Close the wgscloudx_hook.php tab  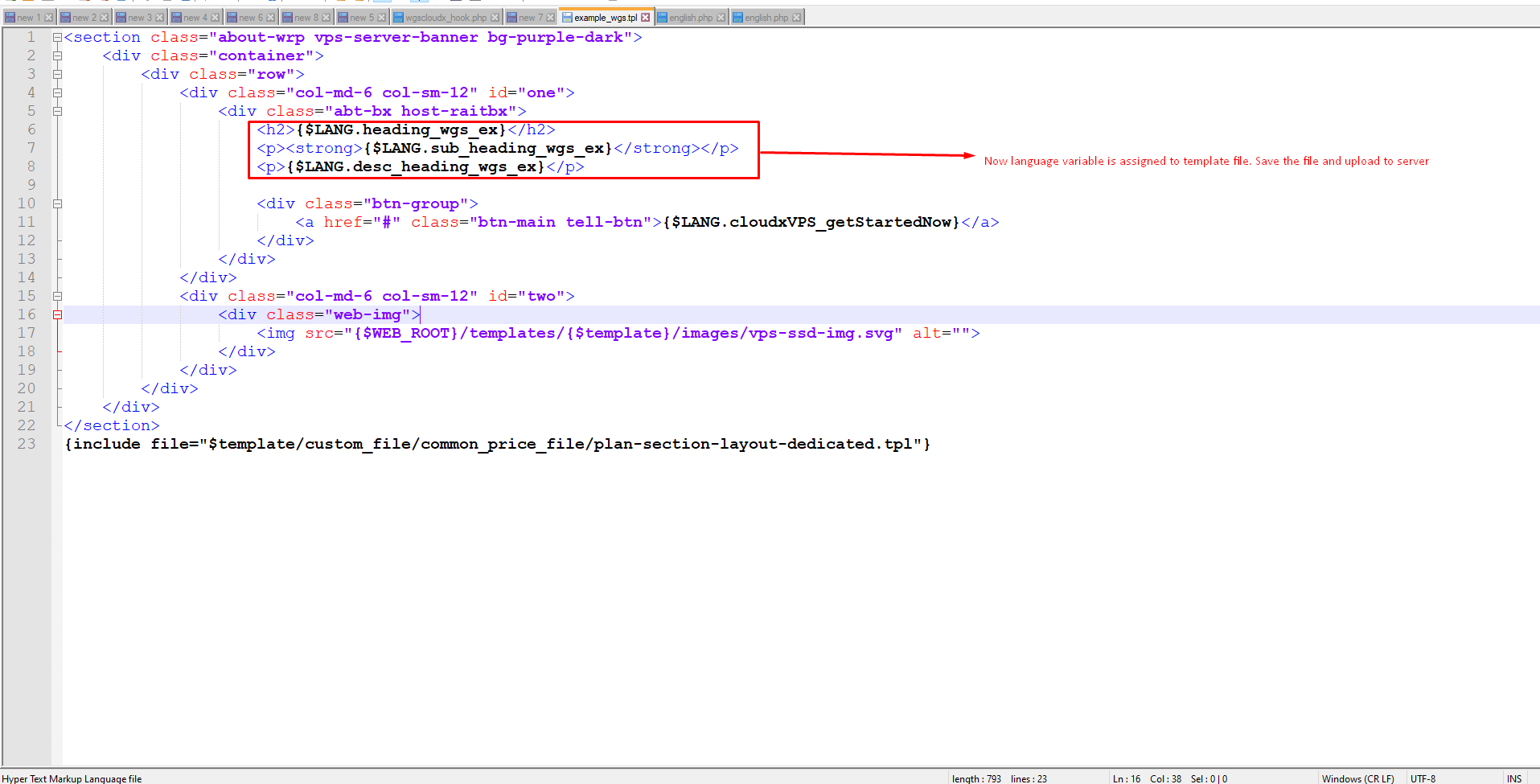click(495, 18)
